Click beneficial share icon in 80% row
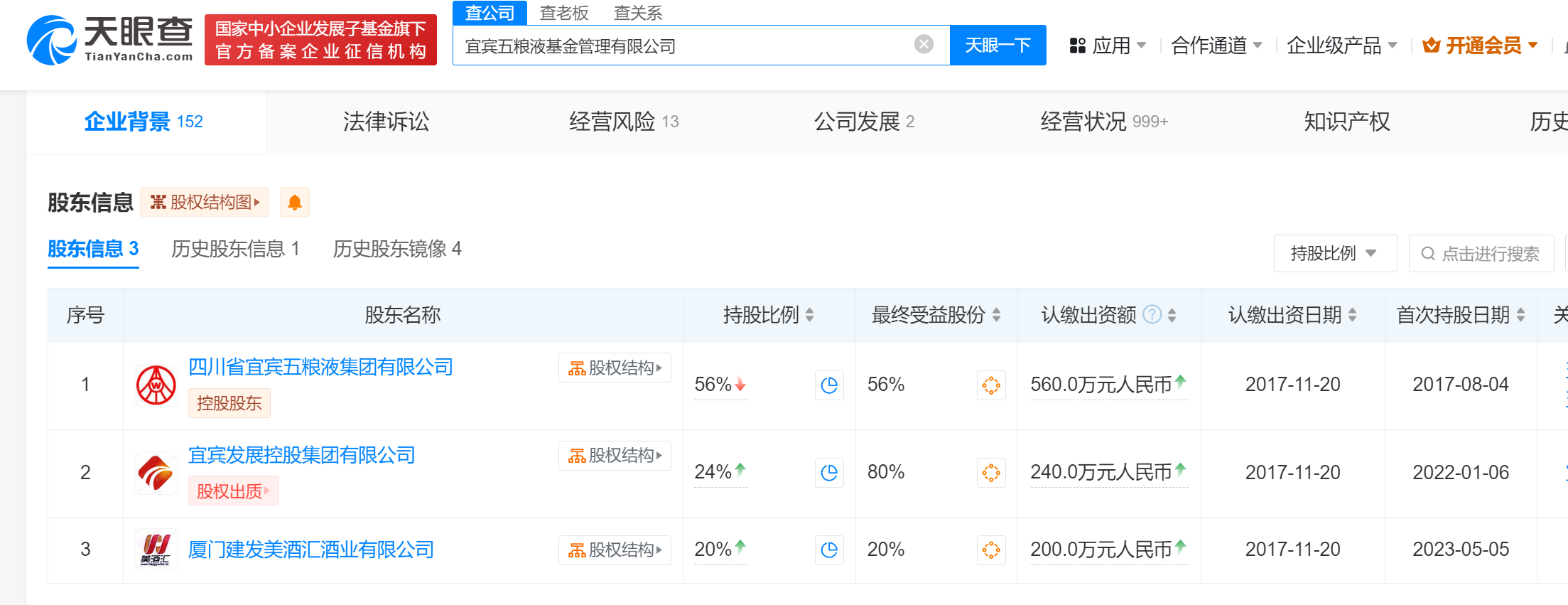 [x=990, y=473]
